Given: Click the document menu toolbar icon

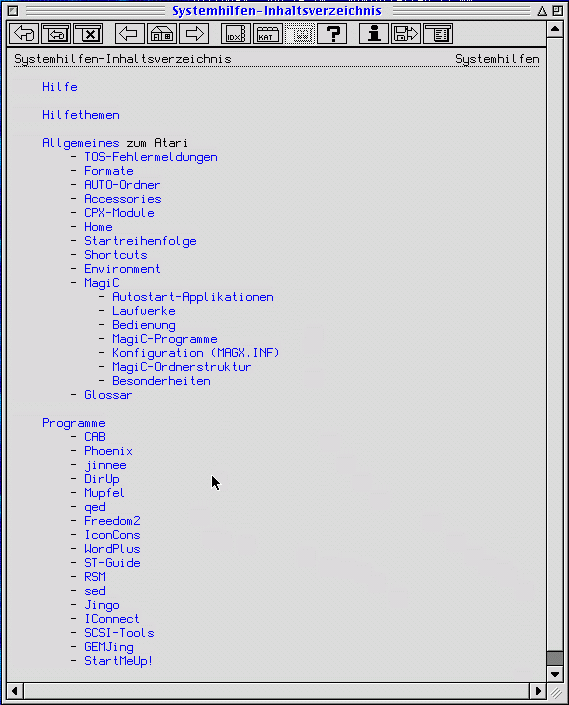Looking at the screenshot, I should tap(438, 34).
